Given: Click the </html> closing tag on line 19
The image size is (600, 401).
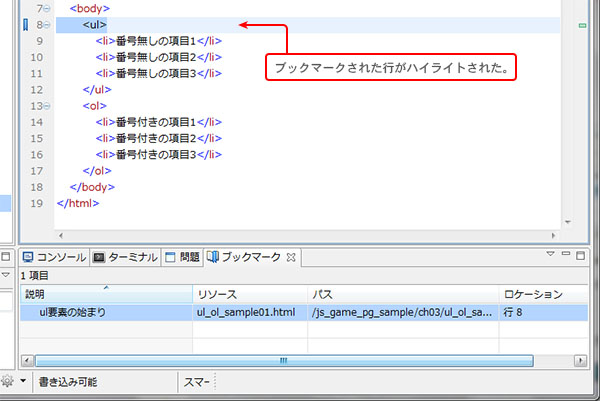Looking at the screenshot, I should (x=78, y=204).
